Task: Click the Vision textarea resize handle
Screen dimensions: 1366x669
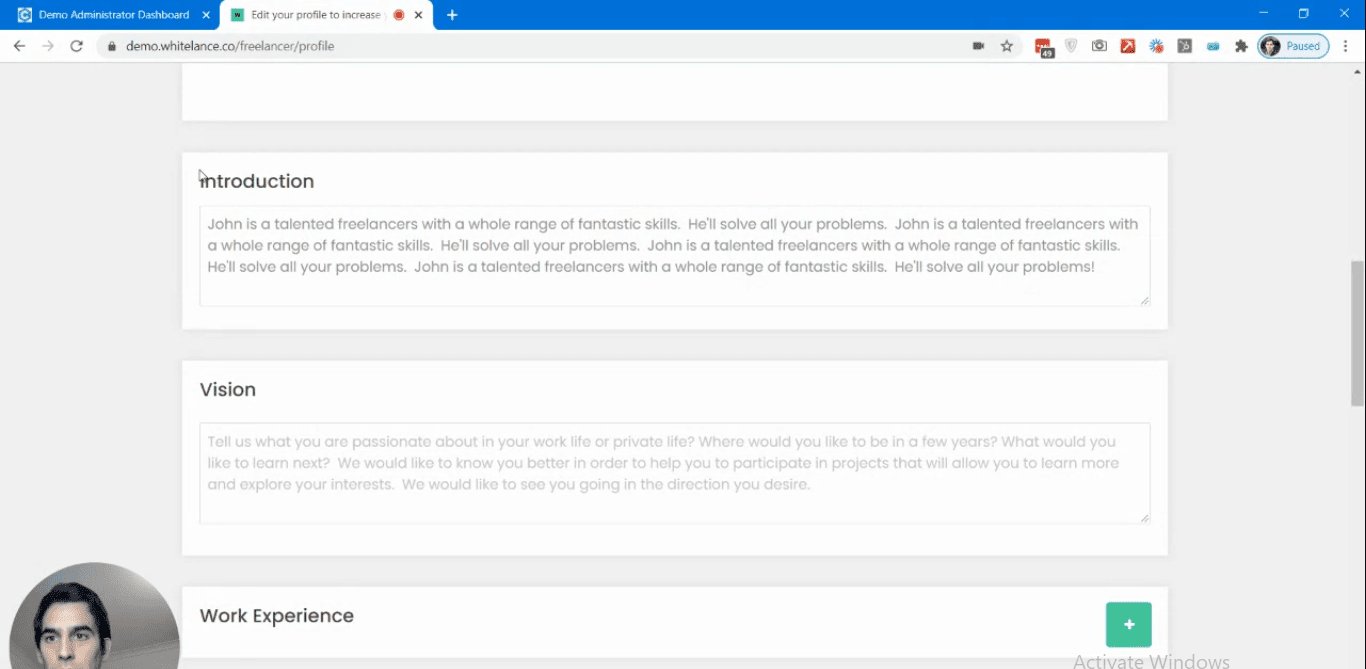Action: point(1144,517)
